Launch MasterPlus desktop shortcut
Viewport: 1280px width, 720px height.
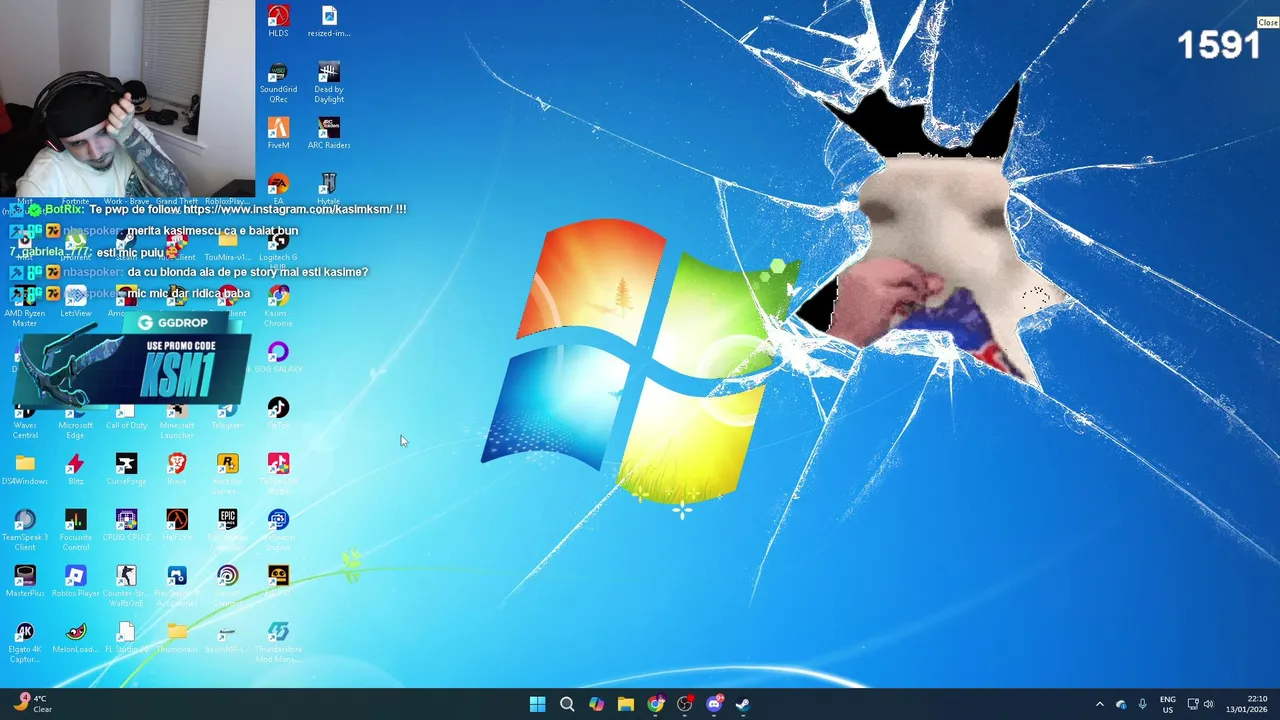25,581
